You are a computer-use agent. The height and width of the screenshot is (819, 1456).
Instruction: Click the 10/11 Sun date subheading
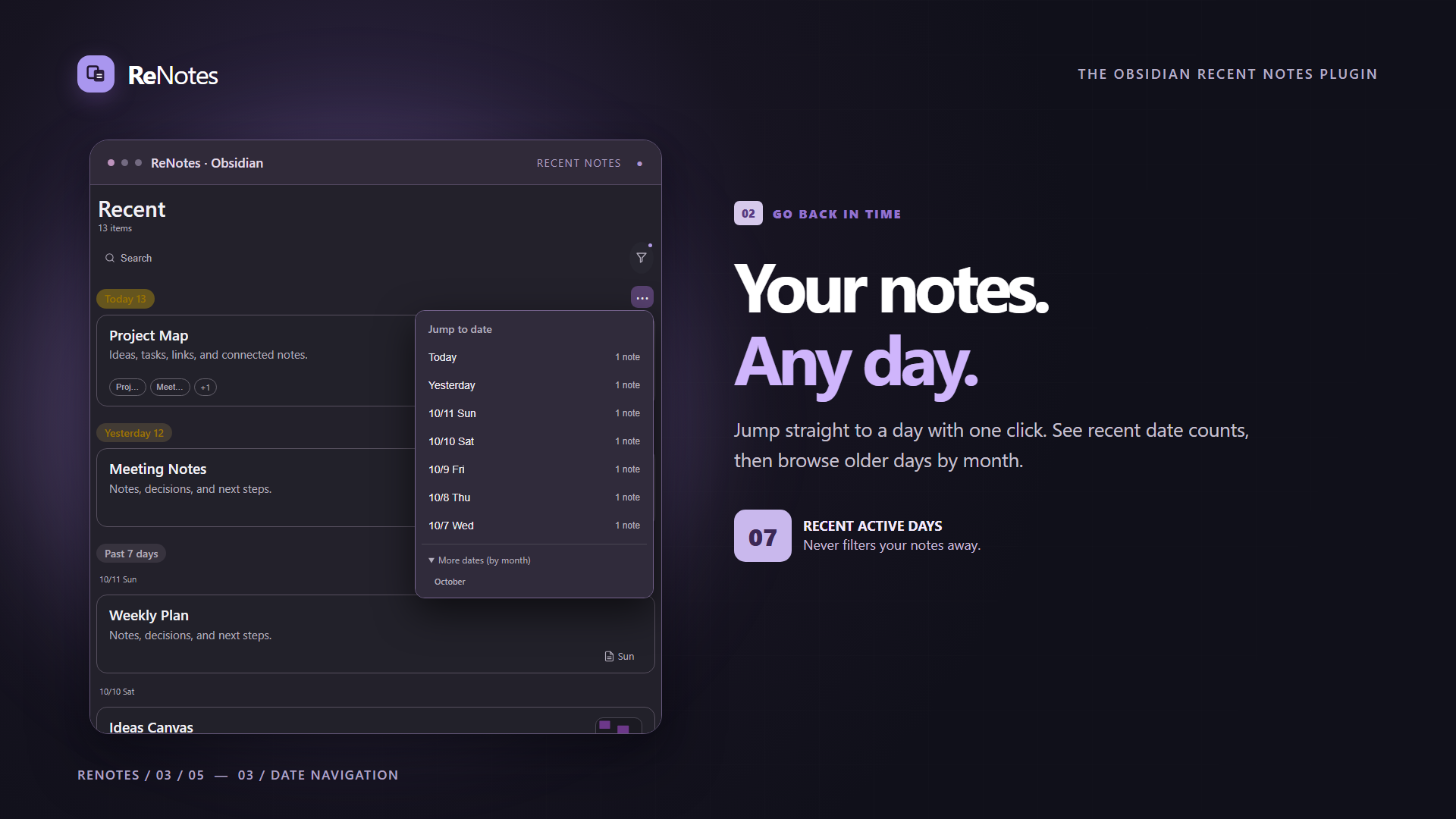click(118, 579)
